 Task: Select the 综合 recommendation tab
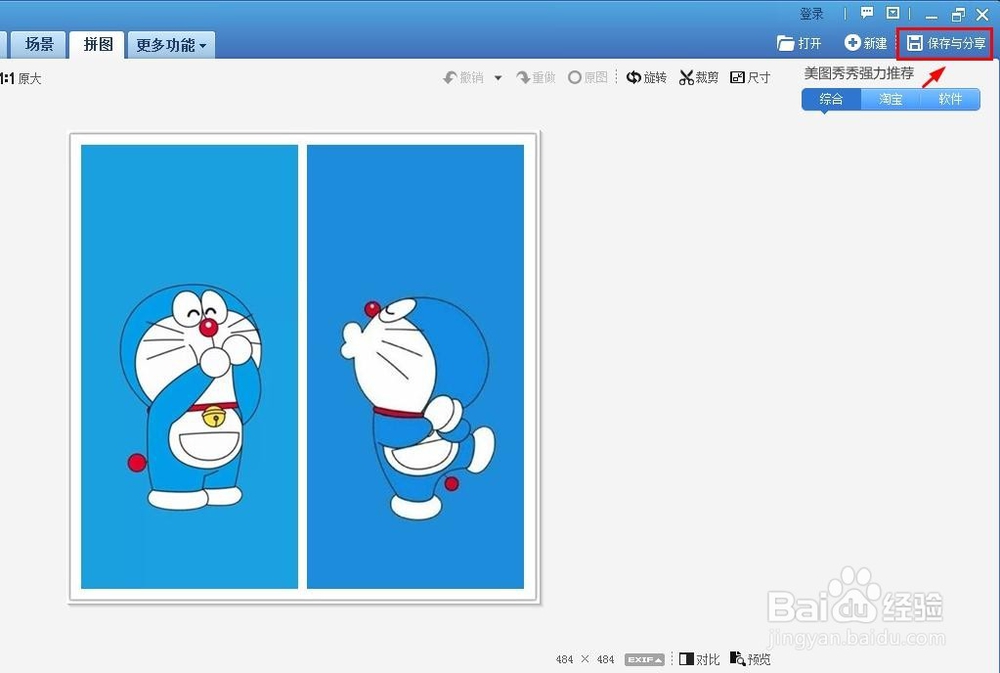(831, 99)
